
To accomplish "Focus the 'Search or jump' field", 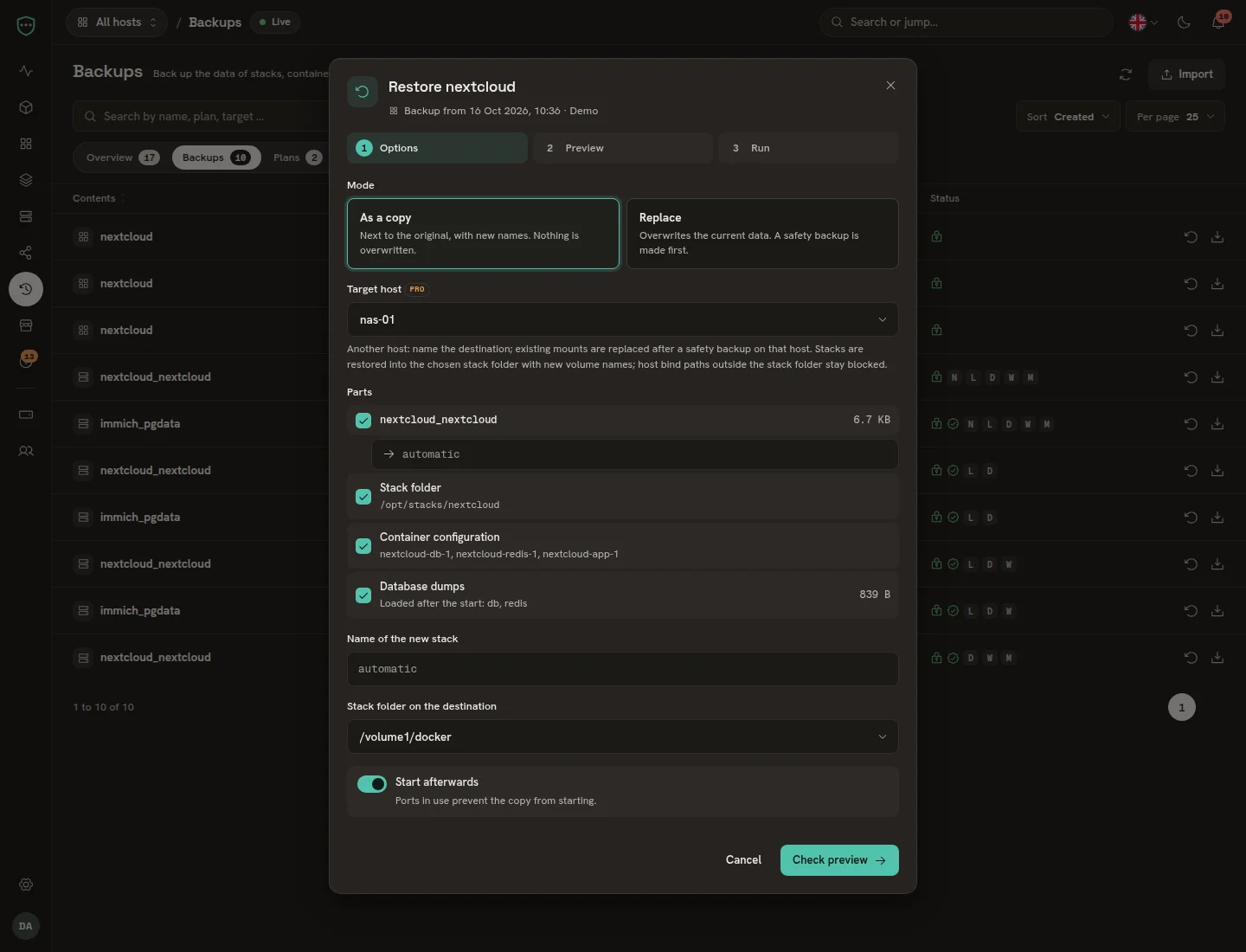I will (x=967, y=23).
